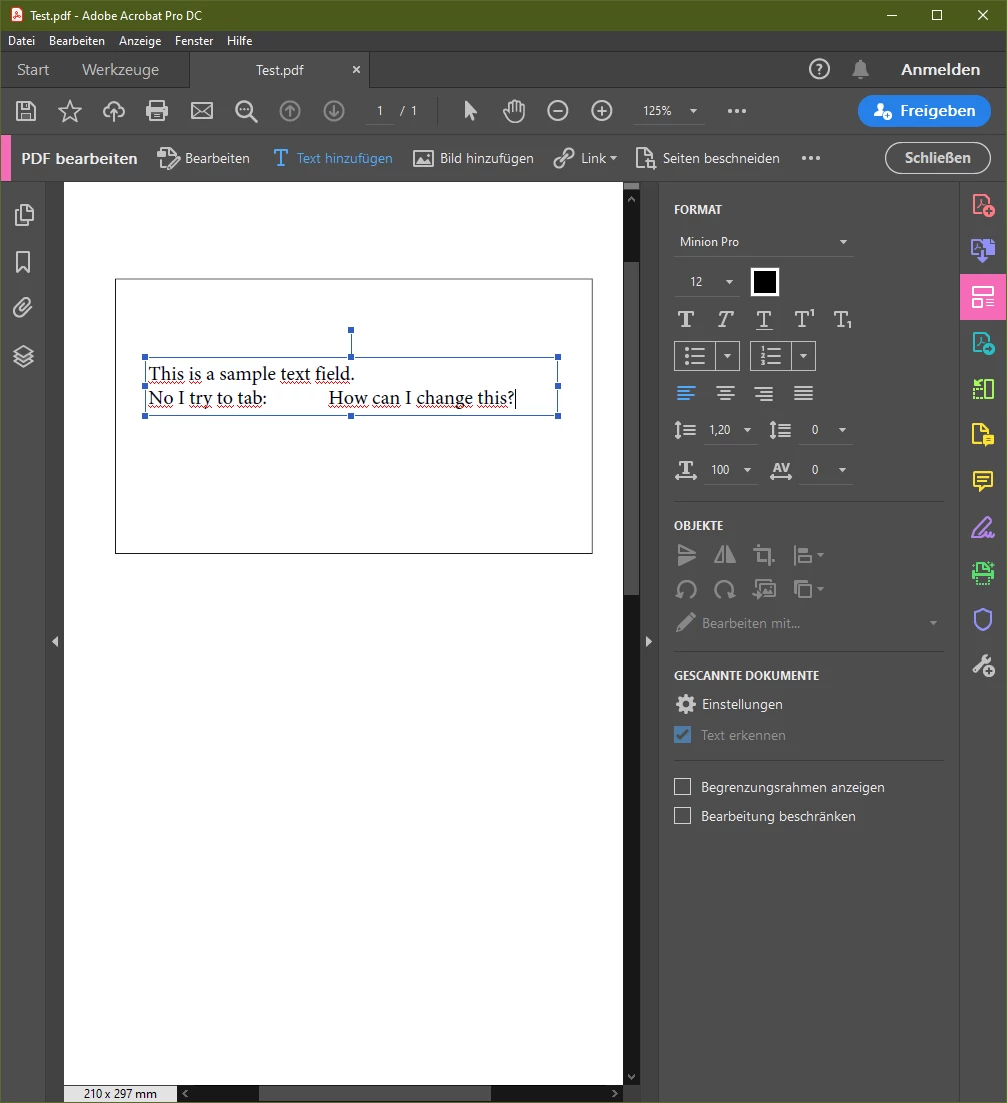Open the Datei menu

(22, 41)
